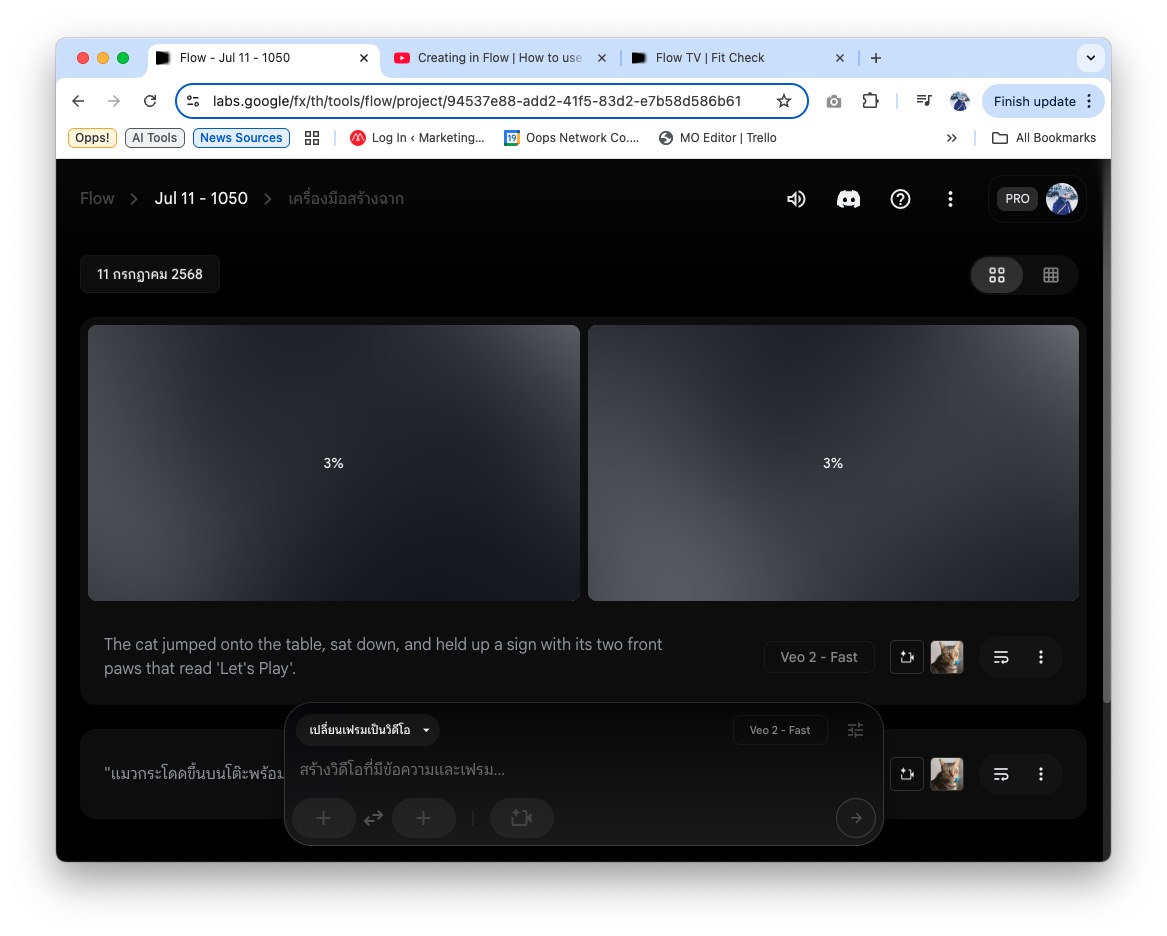Viewport: 1167px width, 936px height.
Task: Click the camera screenshot extension icon
Action: 834,101
